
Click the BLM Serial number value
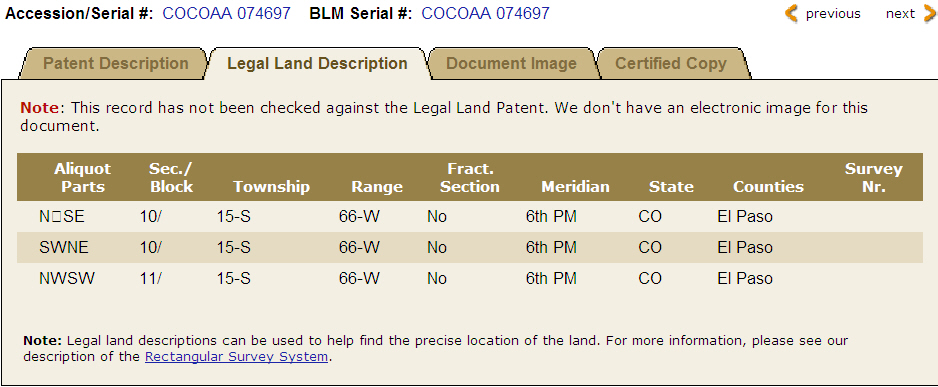click(485, 13)
